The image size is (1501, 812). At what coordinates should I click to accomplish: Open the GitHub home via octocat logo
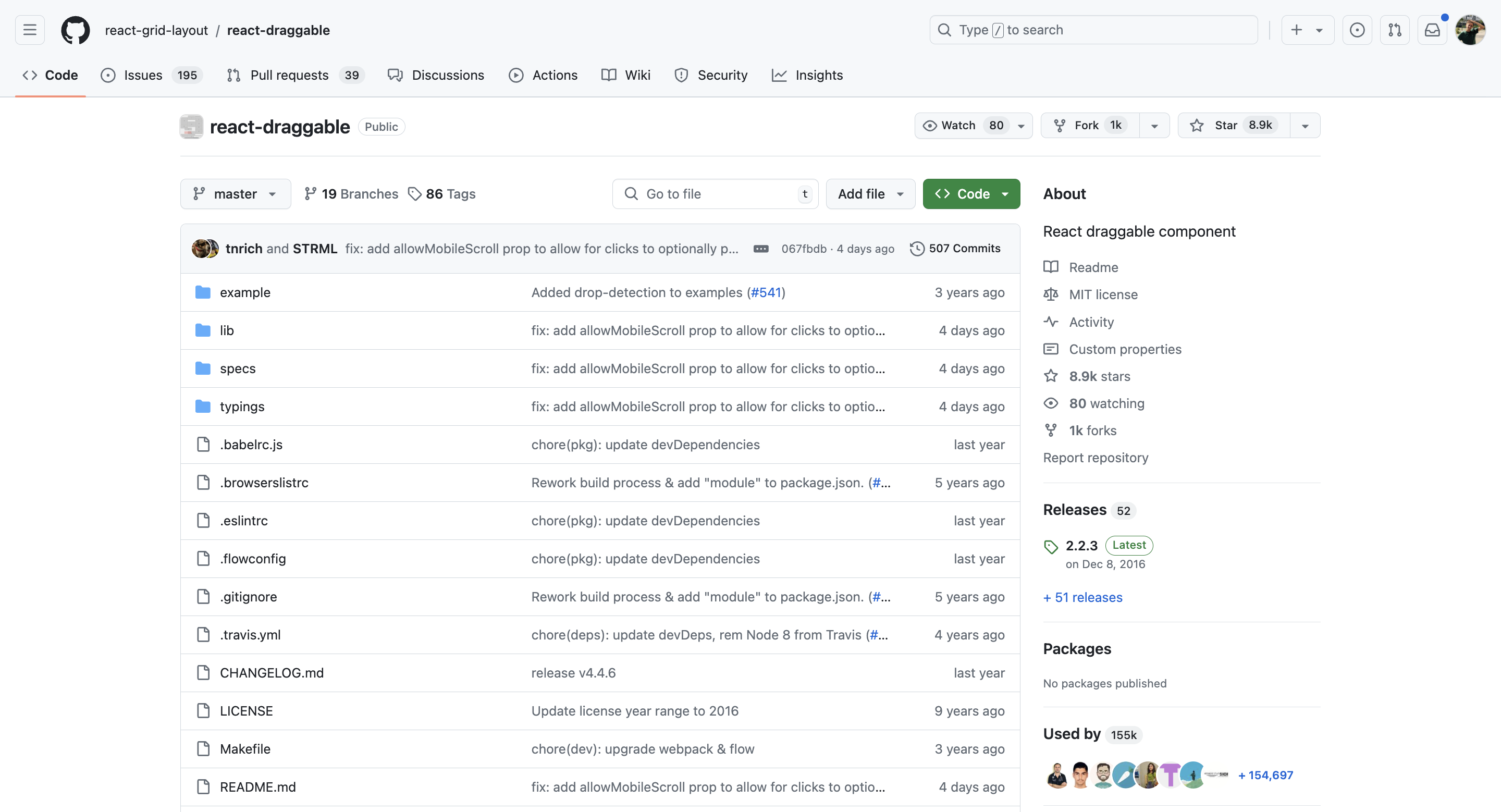click(x=75, y=30)
